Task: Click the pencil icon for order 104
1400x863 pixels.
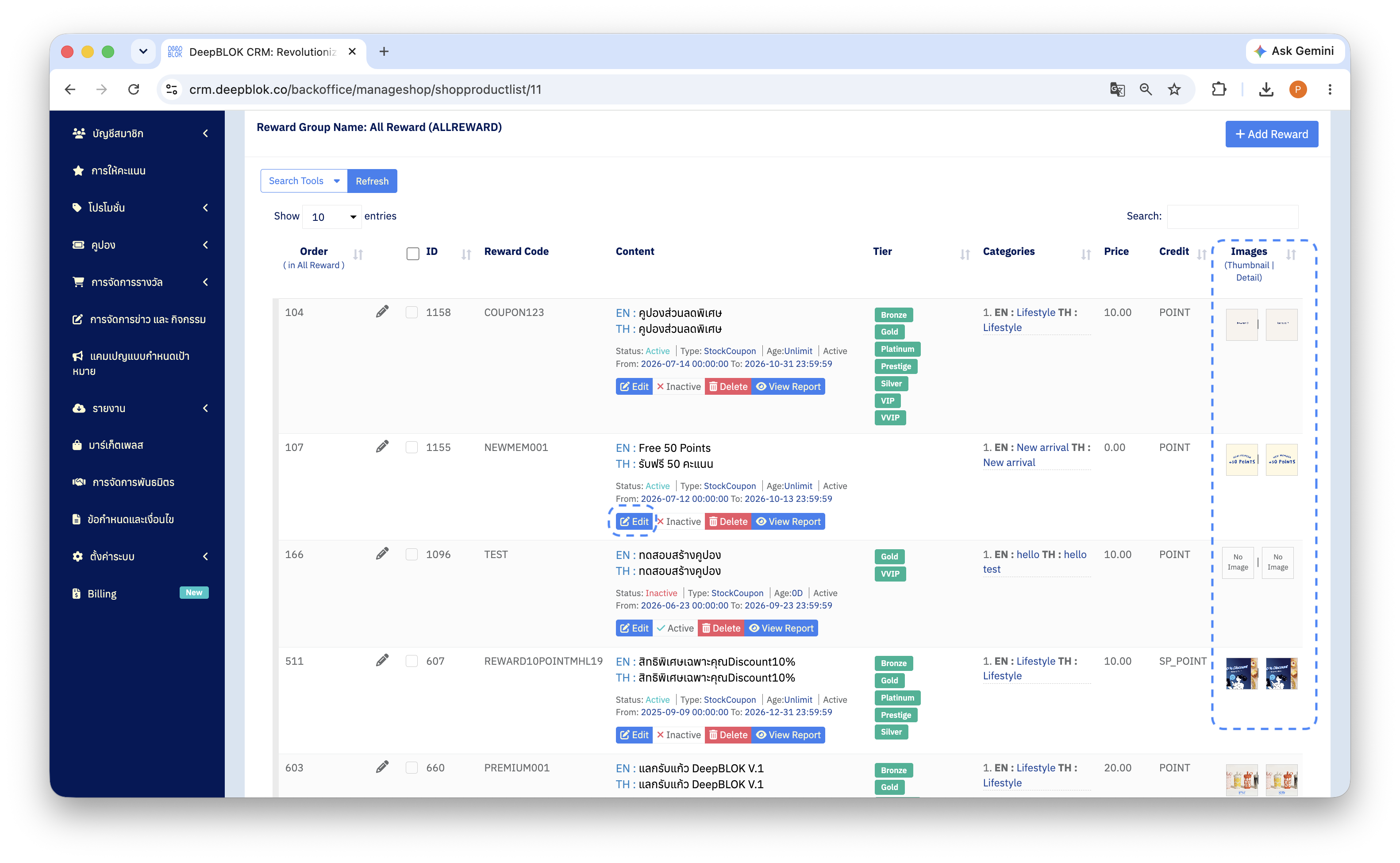Action: click(x=382, y=312)
